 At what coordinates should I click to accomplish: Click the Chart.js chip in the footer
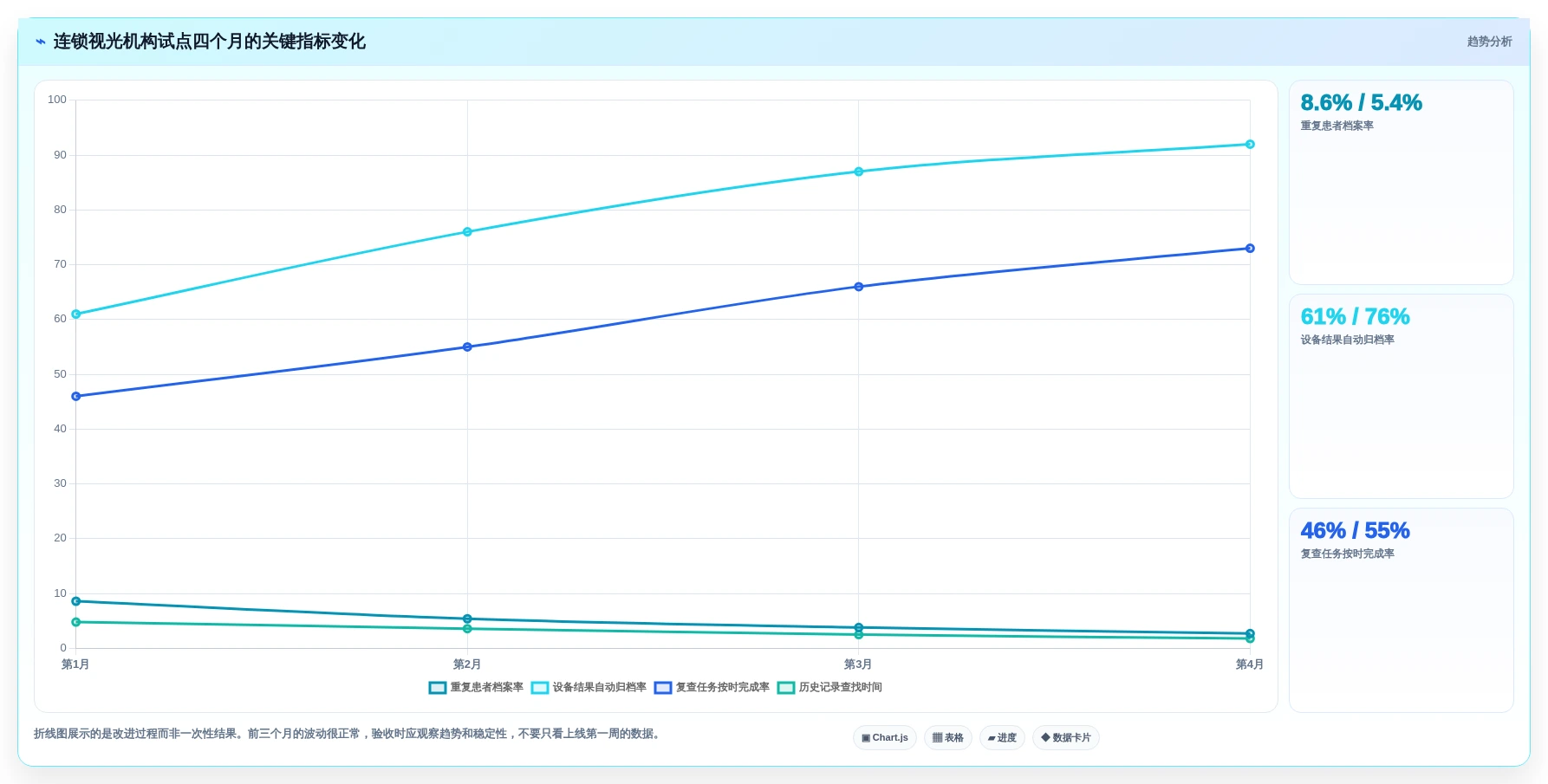(885, 738)
